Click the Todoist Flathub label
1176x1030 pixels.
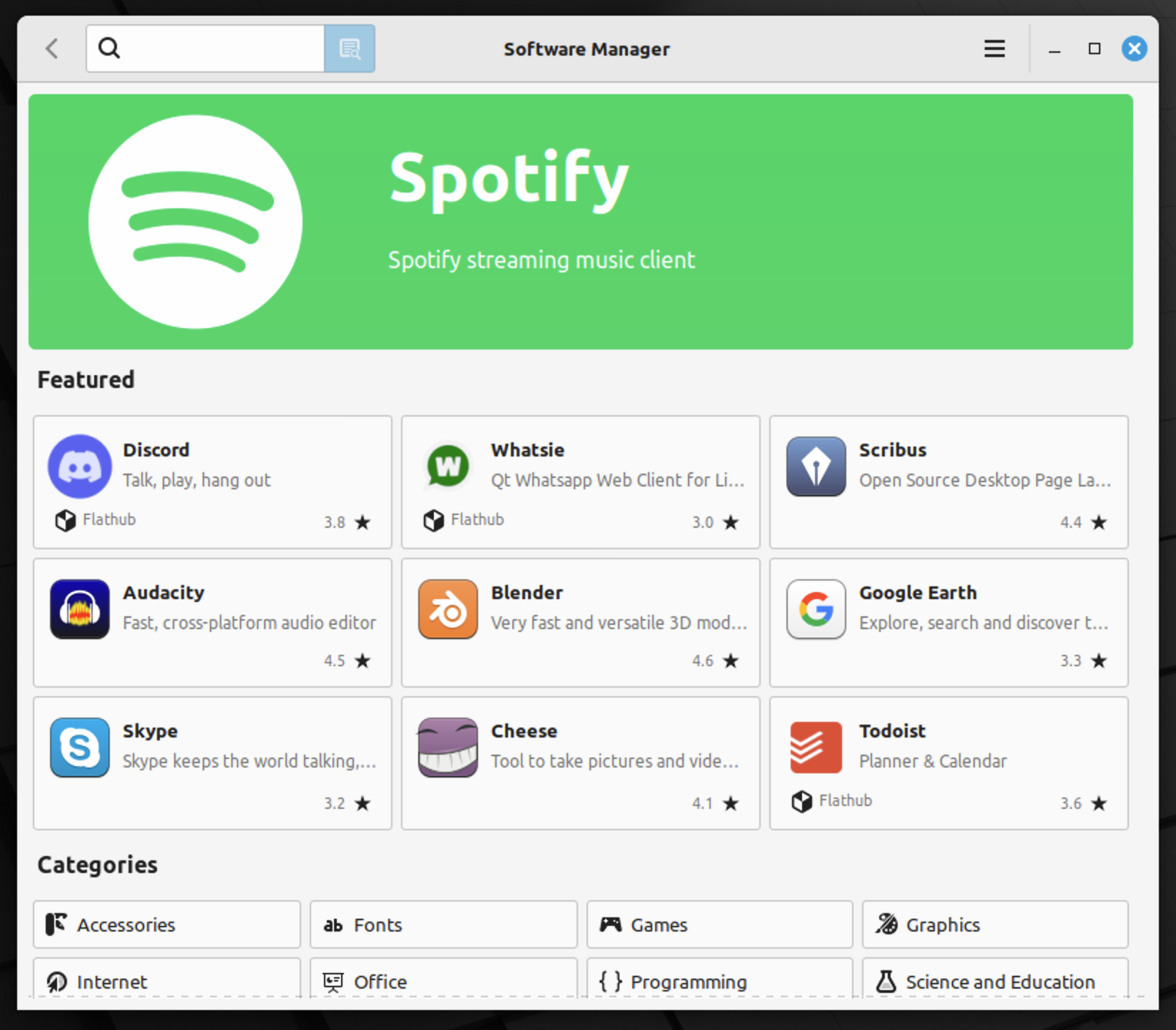pyautogui.click(x=846, y=800)
